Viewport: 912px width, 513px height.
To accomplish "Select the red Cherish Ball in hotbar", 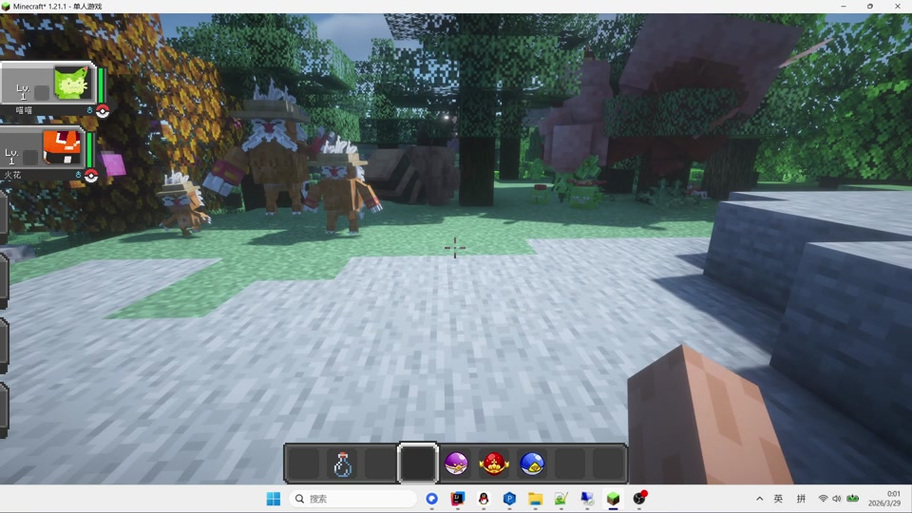I will pyautogui.click(x=494, y=464).
